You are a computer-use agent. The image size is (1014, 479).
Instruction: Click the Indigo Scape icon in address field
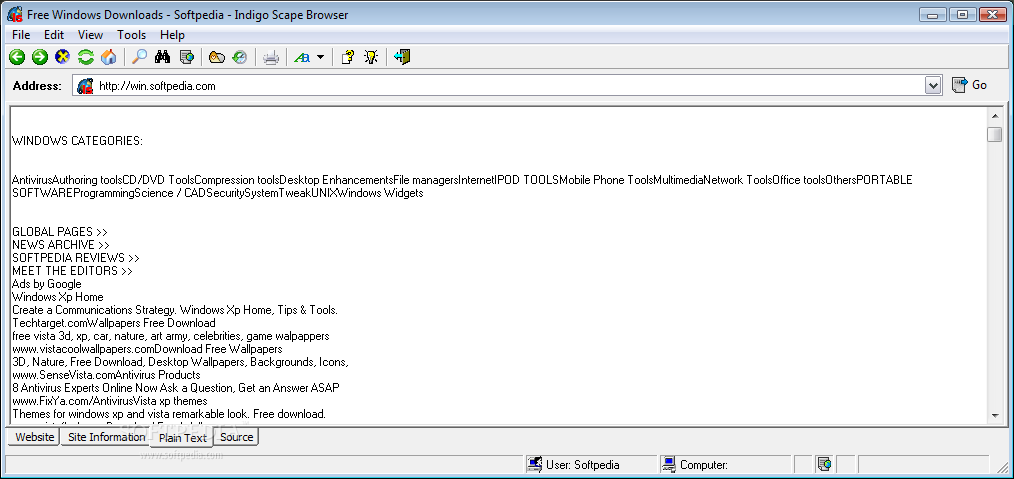[x=85, y=85]
